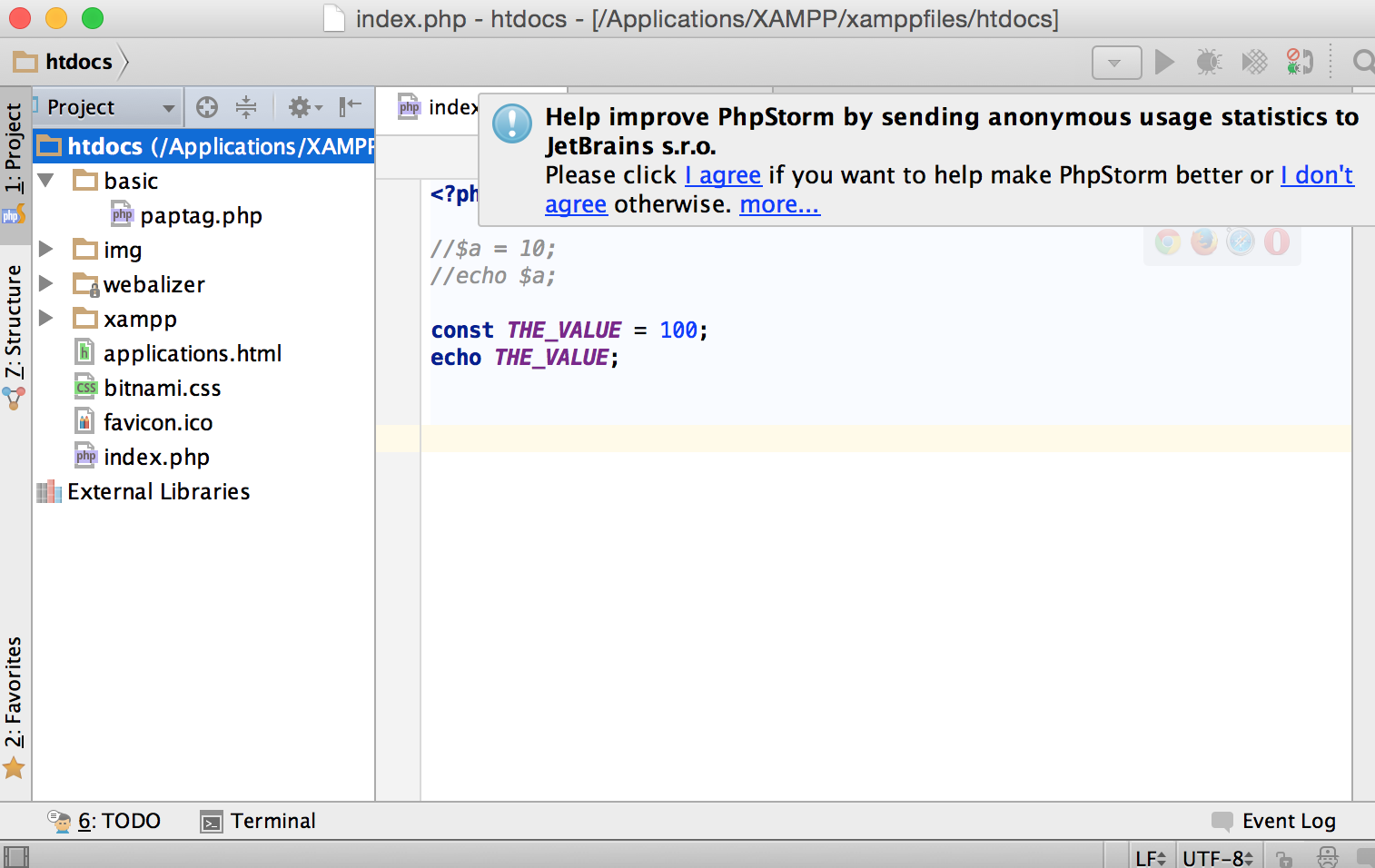This screenshot has width=1375, height=868.
Task: Run with coverage icon in toolbar
Action: [x=1254, y=62]
